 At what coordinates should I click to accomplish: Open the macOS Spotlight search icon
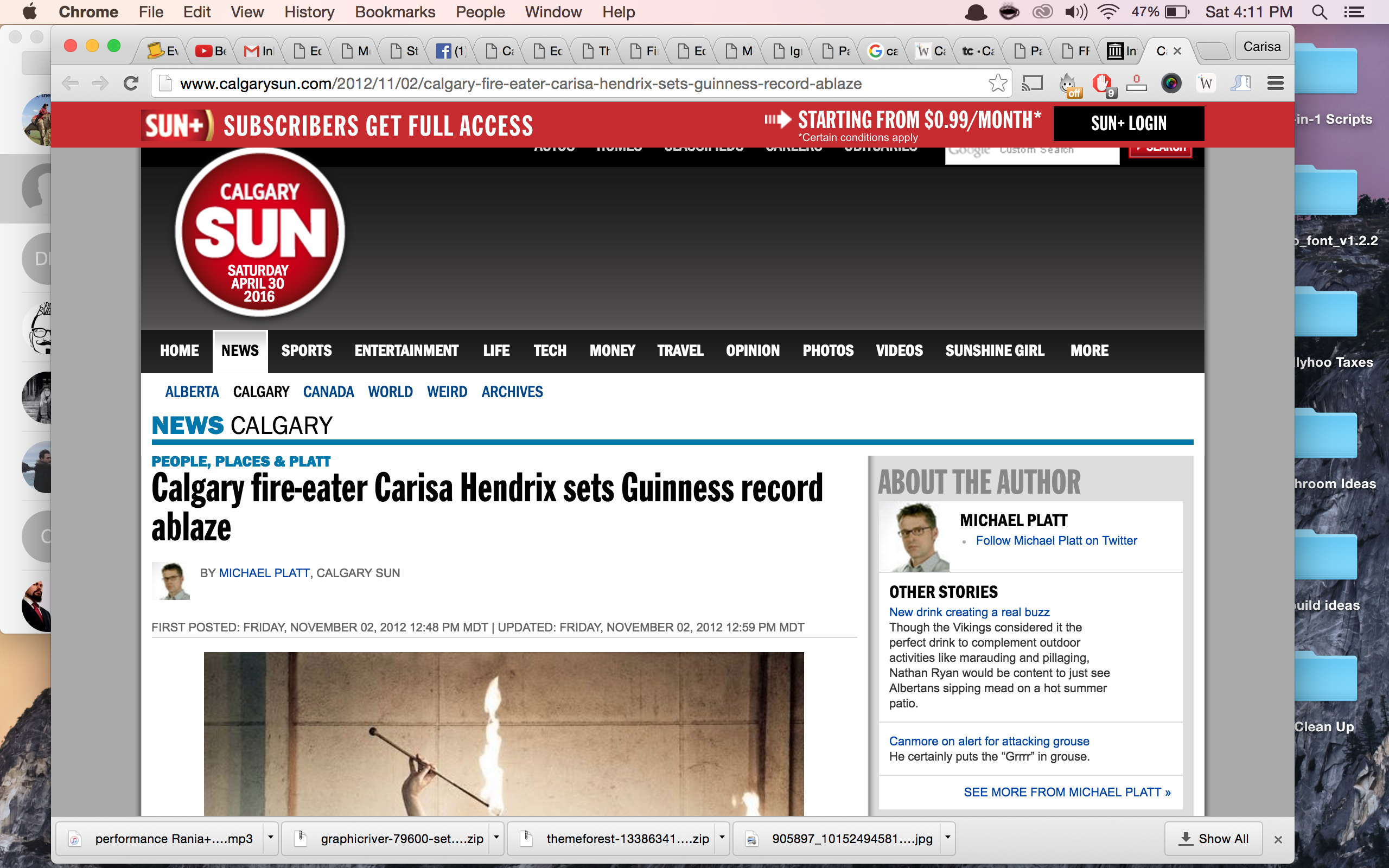coord(1319,12)
